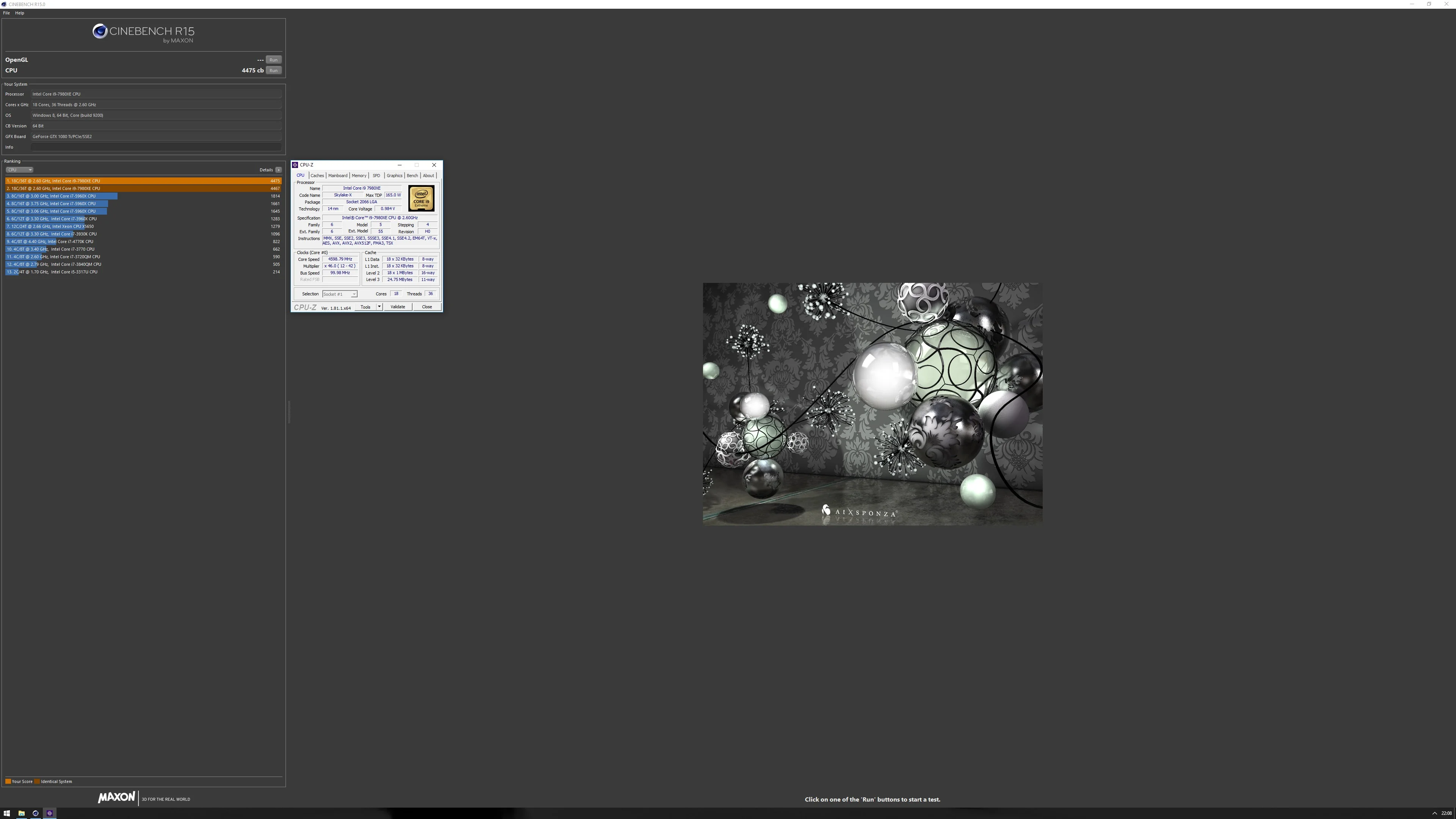The image size is (1456, 819).
Task: Click the Processor field Intel Core i9-7980XE
Action: click(x=156, y=94)
